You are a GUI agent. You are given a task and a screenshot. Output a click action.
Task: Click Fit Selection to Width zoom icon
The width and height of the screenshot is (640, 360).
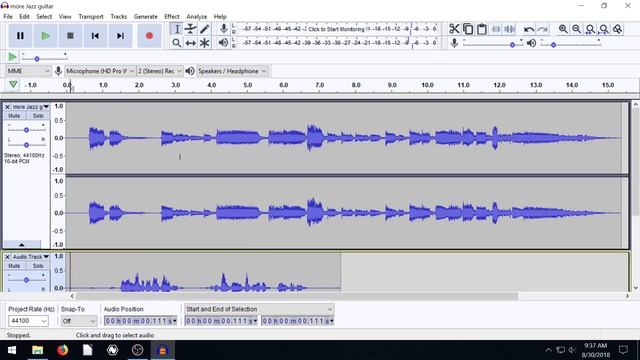tap(590, 29)
